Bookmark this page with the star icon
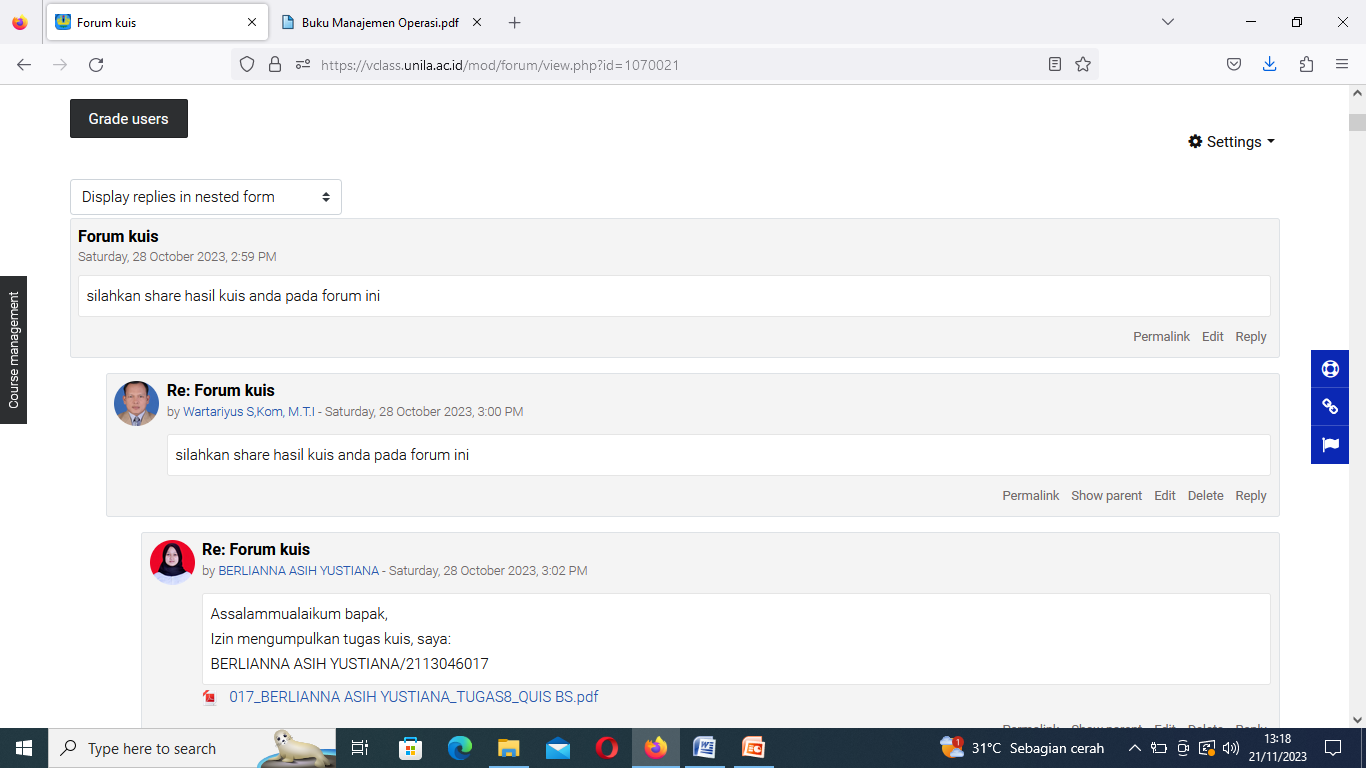 point(1082,65)
